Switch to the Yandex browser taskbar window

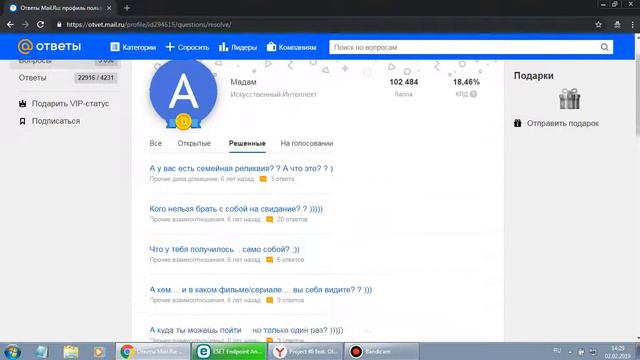pos(306,351)
